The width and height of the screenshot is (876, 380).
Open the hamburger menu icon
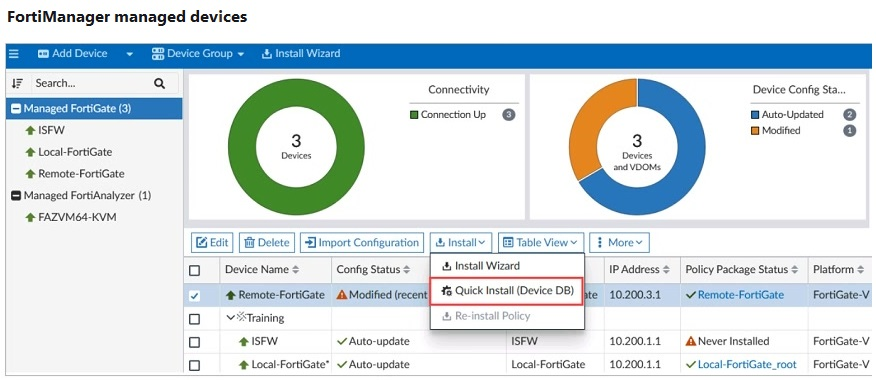point(14,54)
